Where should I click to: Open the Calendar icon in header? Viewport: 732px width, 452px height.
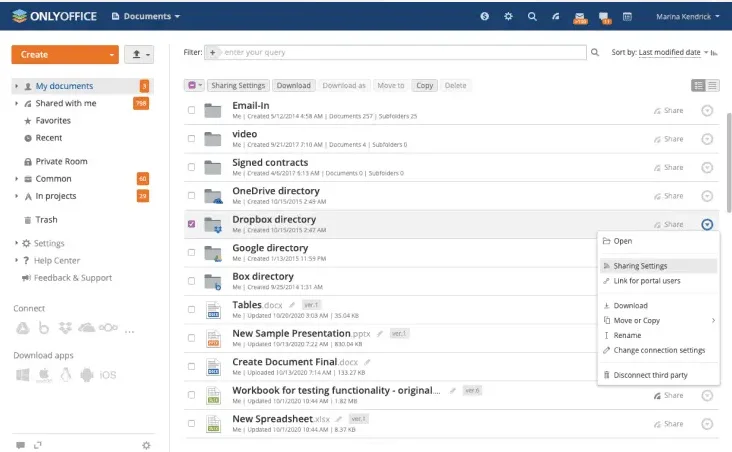point(627,16)
